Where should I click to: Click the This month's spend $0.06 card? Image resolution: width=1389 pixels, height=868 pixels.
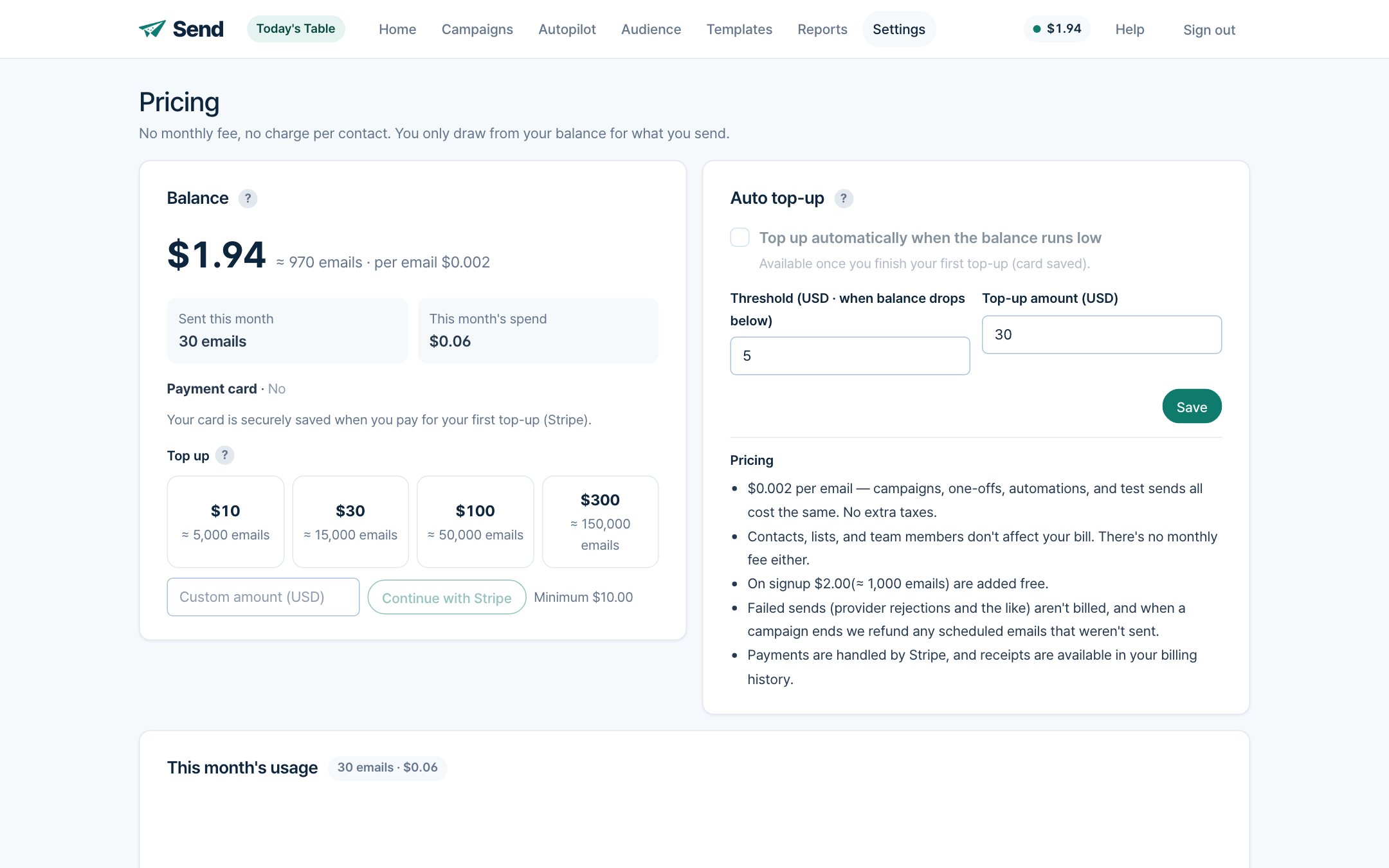[538, 330]
